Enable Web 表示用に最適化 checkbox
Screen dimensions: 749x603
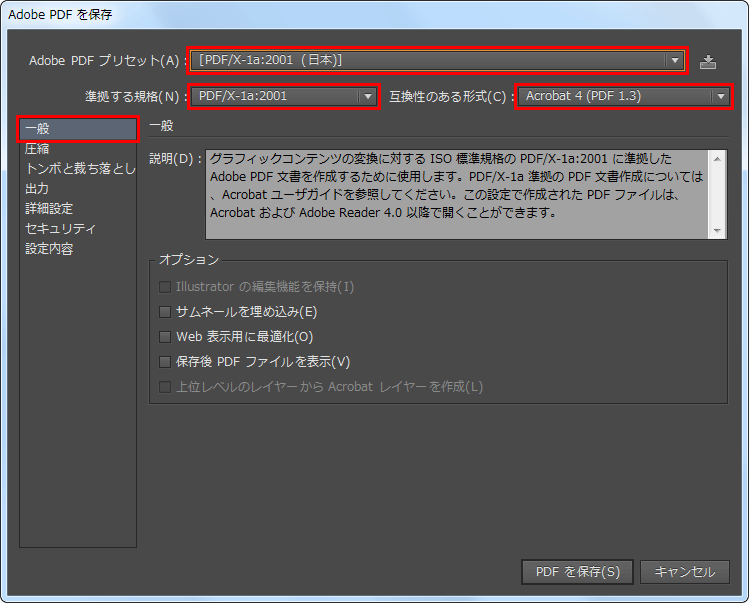pos(165,337)
